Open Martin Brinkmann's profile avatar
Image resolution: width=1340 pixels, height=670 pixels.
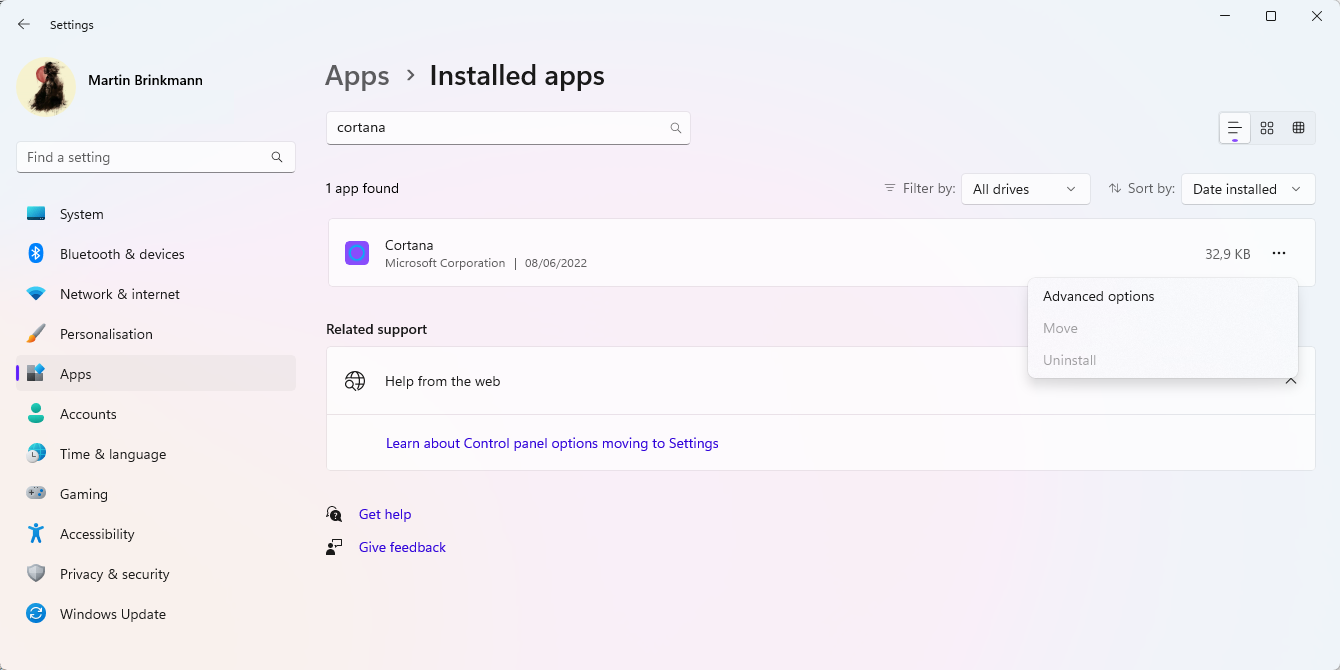46,85
